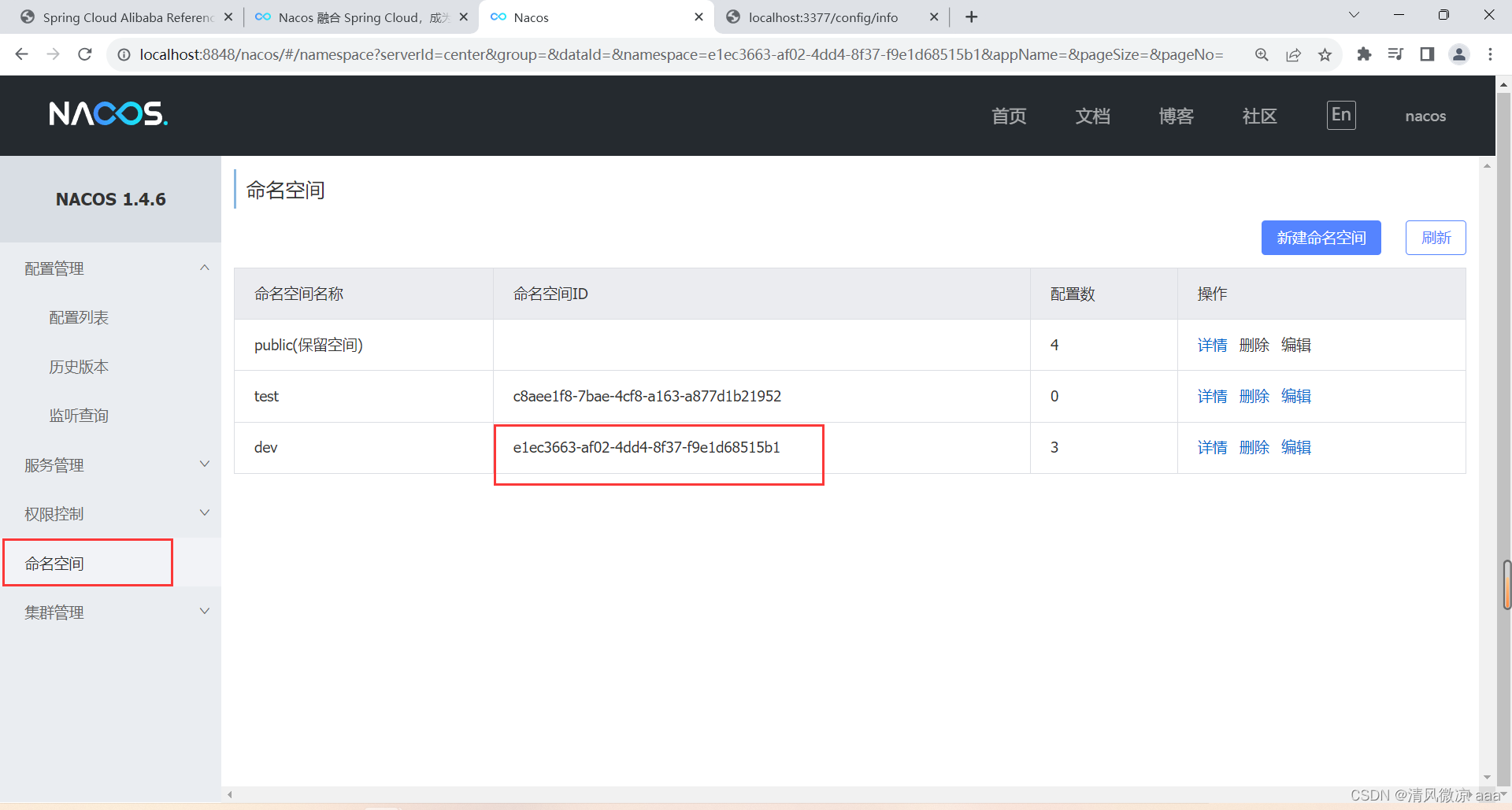1512x810 pixels.
Task: Go back with the browser back arrow
Action: pos(21,54)
